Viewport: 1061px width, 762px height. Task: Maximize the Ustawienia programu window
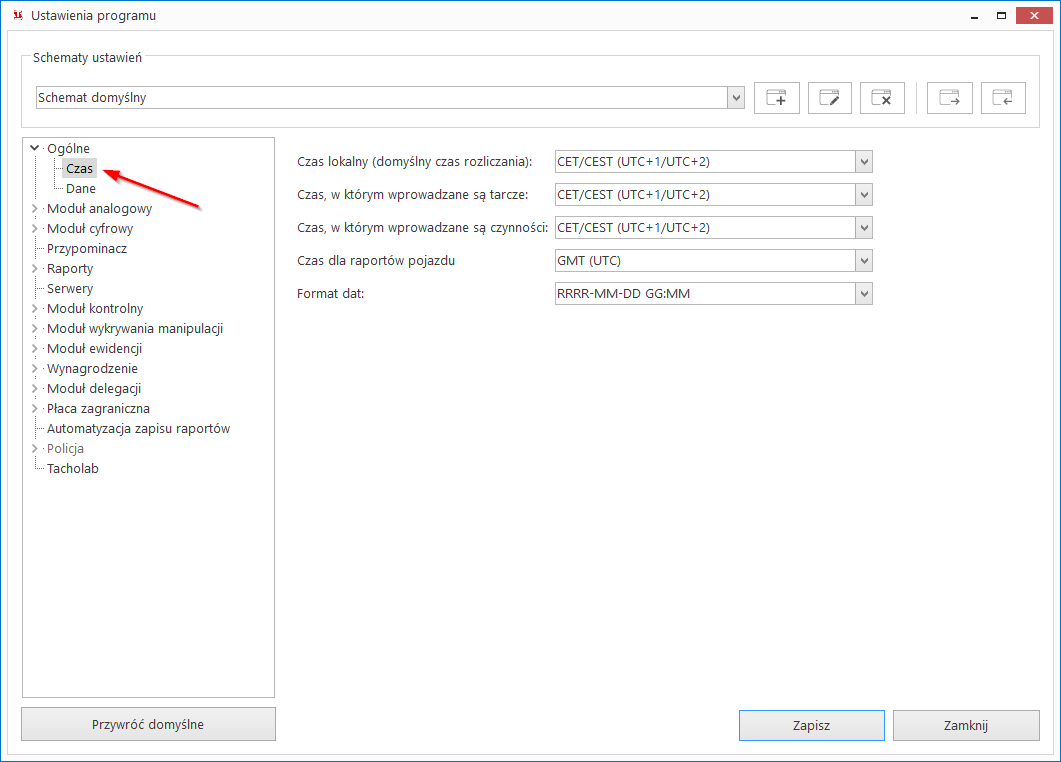(x=1001, y=16)
